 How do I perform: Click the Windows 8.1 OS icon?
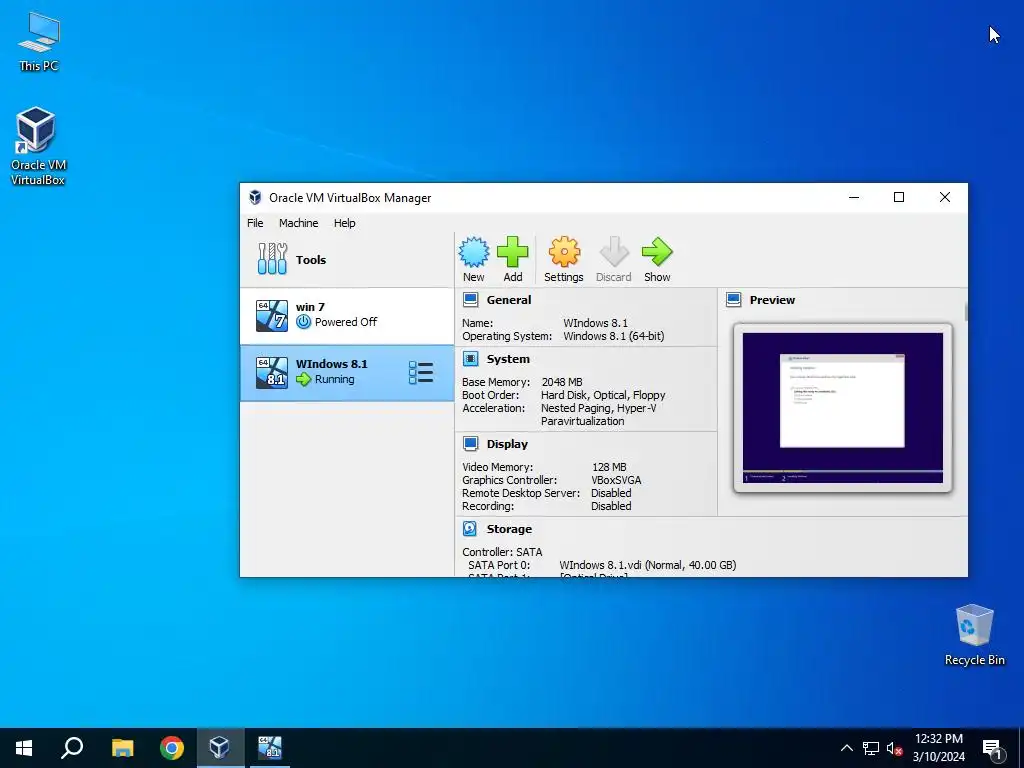pyautogui.click(x=272, y=372)
